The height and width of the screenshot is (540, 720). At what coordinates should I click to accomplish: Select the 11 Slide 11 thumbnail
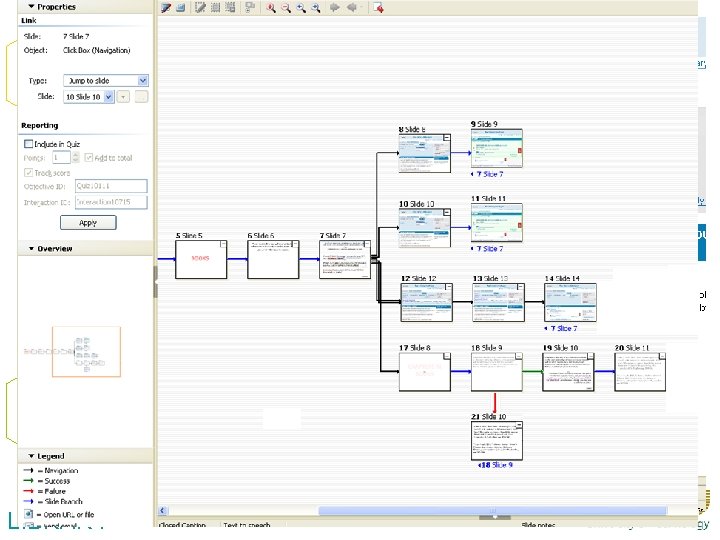click(x=497, y=223)
